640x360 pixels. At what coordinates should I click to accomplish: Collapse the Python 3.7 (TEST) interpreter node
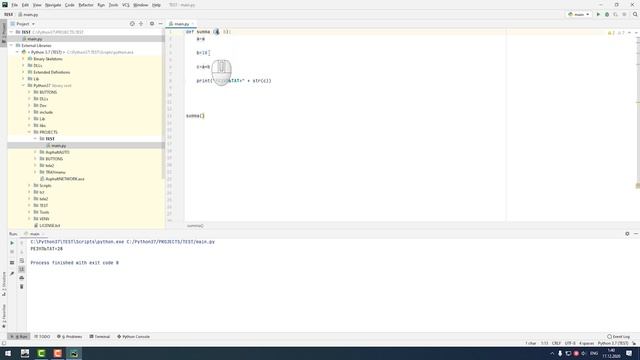click(x=18, y=52)
